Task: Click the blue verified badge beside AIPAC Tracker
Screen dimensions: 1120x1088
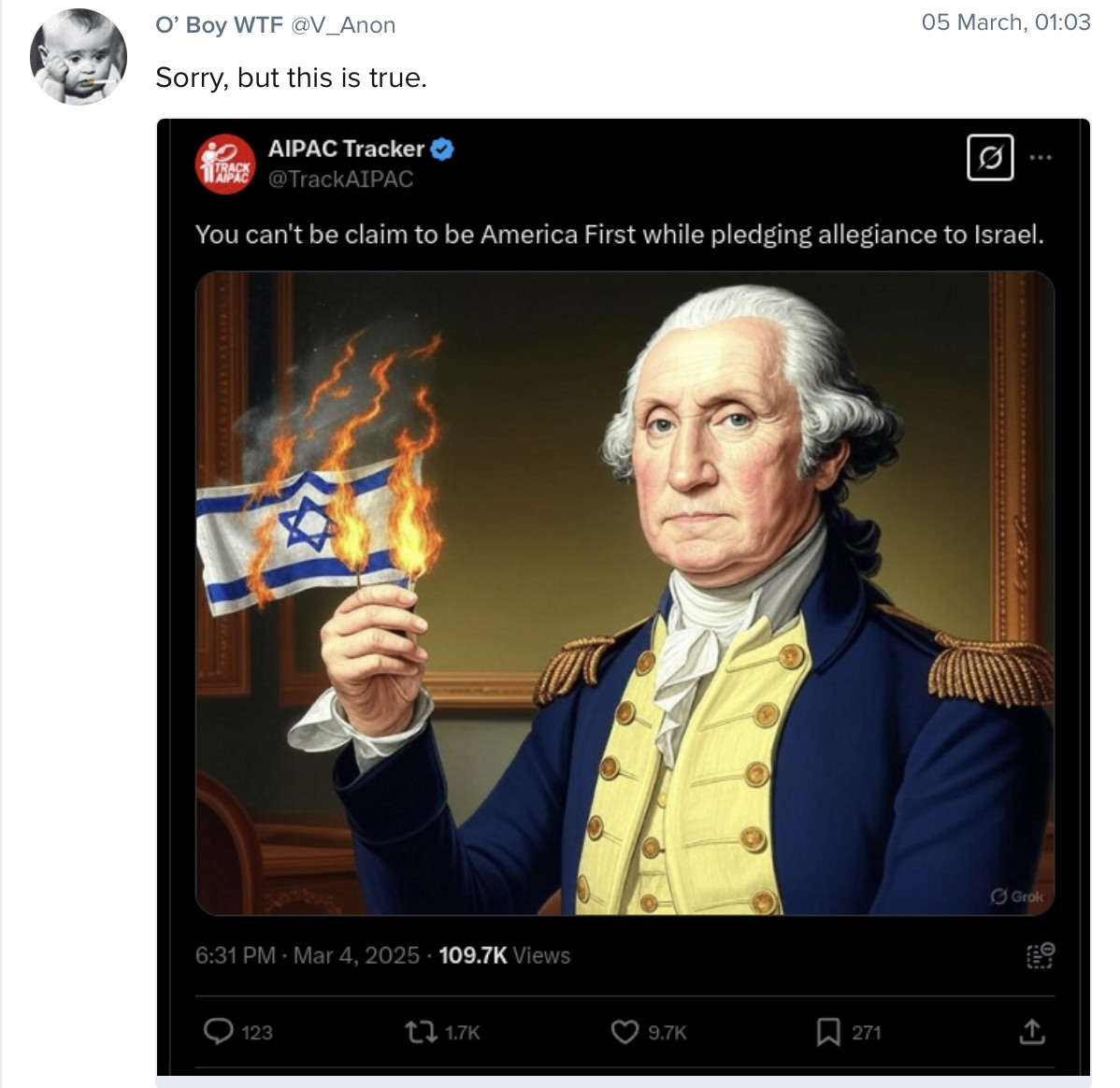Action: (x=443, y=150)
